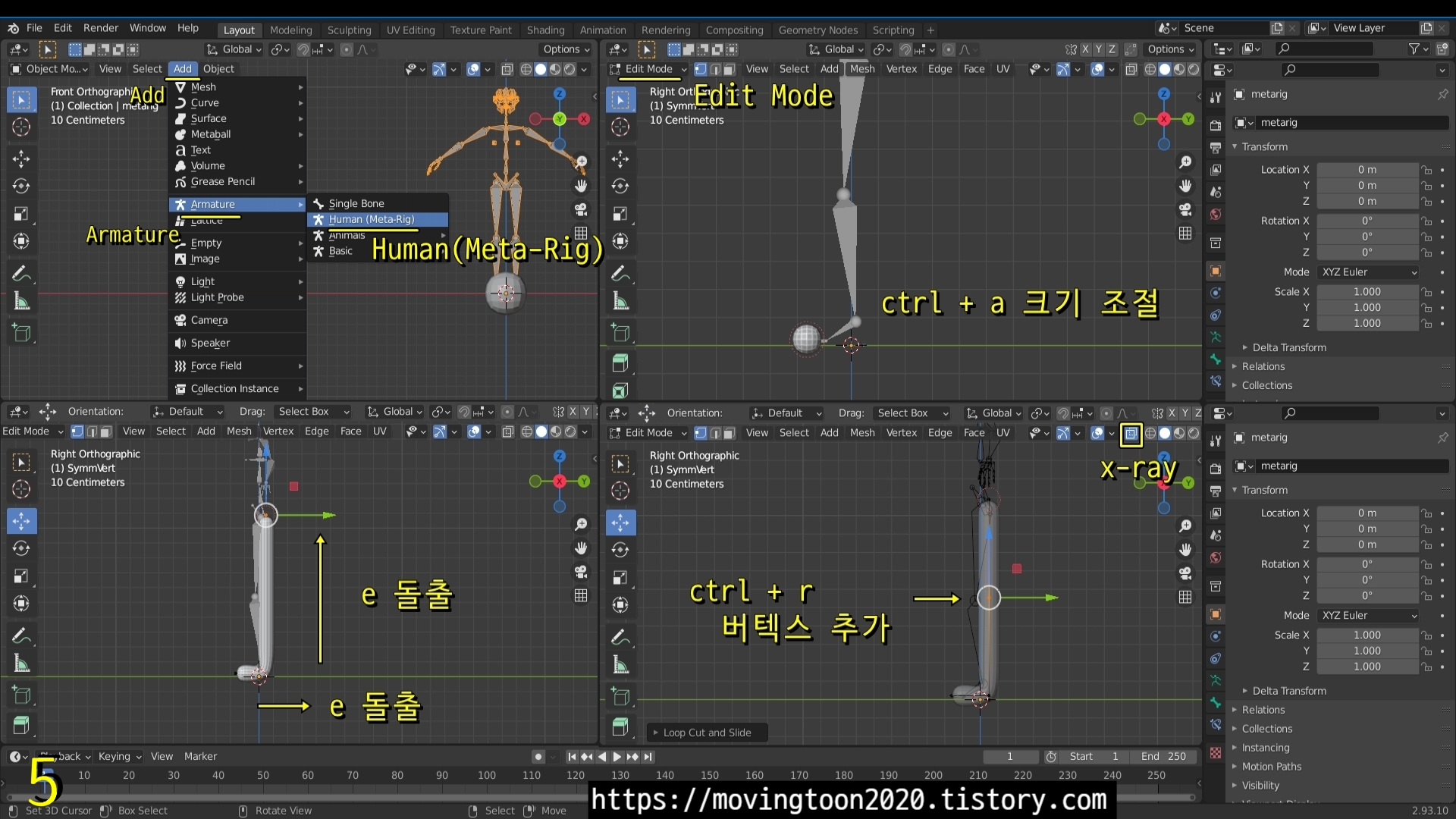Expand Loop Cut and Slide operator panel
Screen dimensions: 1456x819
707,733
